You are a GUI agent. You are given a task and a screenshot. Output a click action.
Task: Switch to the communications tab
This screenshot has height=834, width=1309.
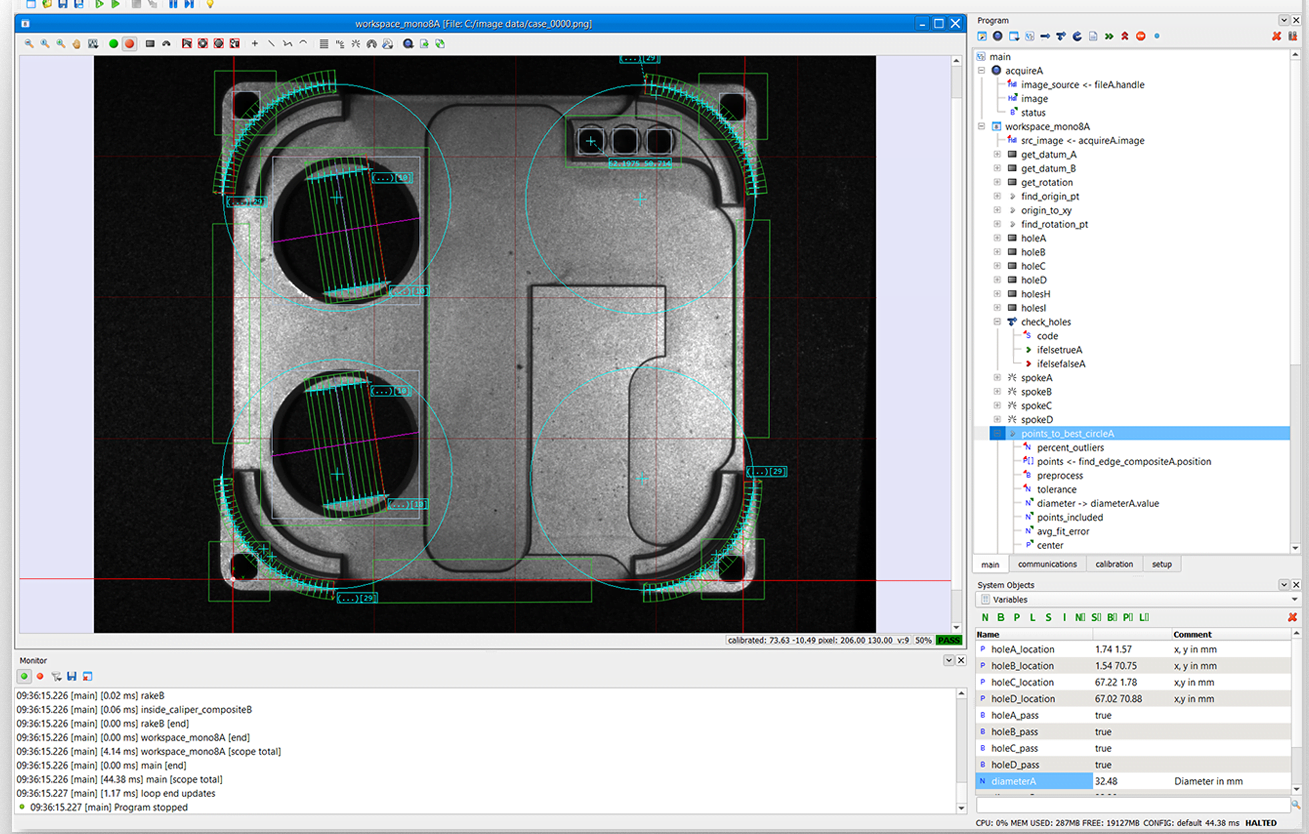click(x=1047, y=564)
